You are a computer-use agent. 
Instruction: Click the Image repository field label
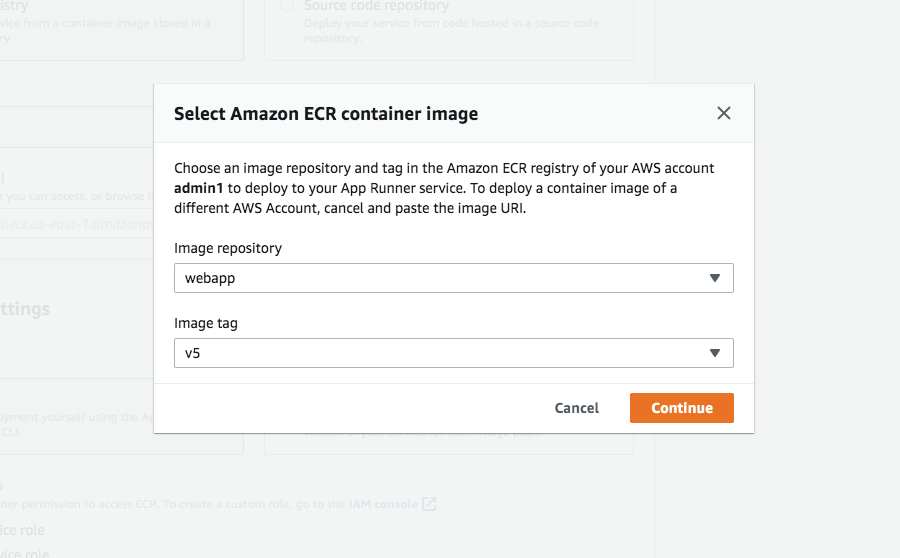(228, 248)
